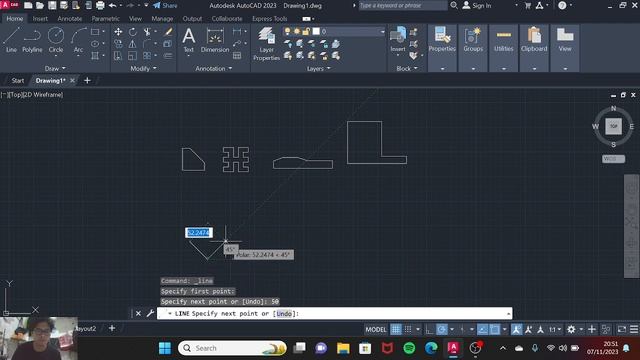Add new drawing tab with plus button

87,80
